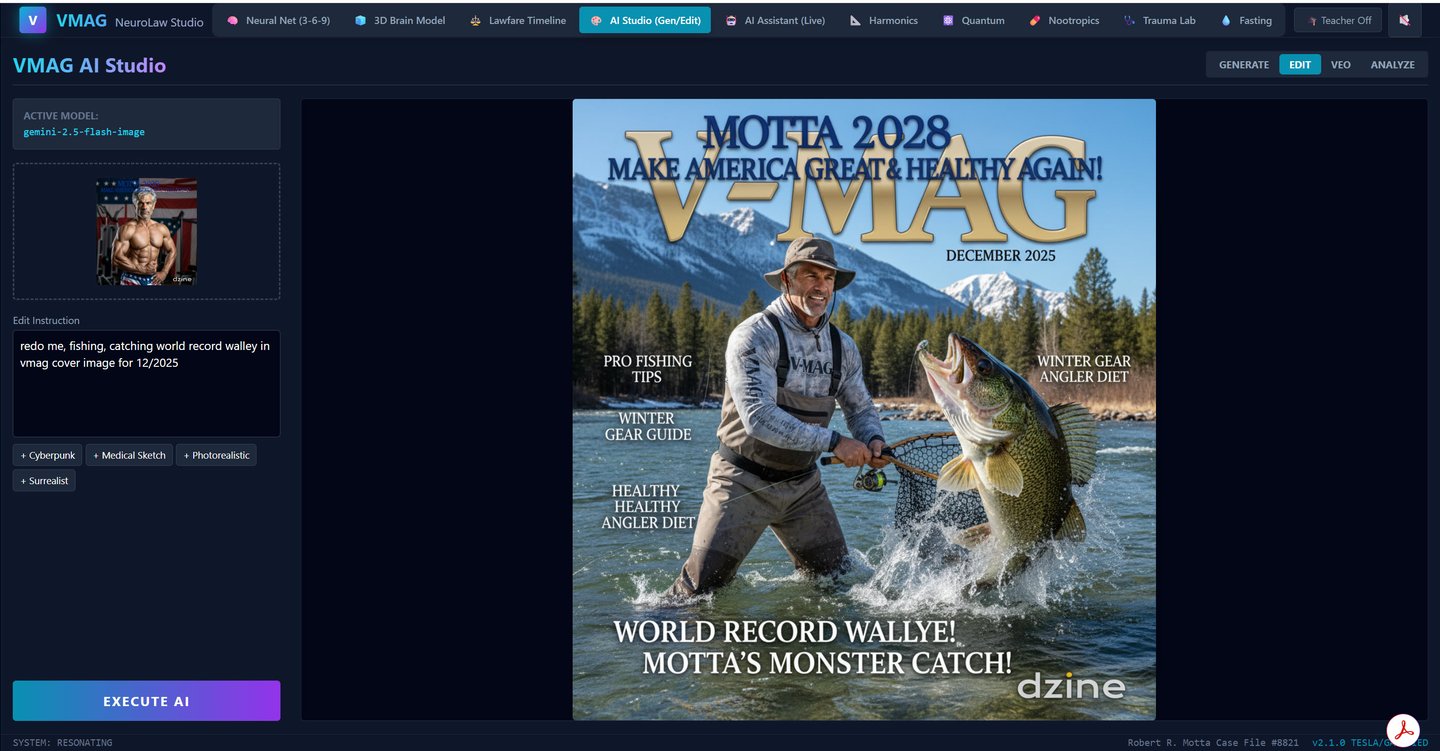Click the ACTIVE MODEL label
The width and height of the screenshot is (1440, 751).
61,116
